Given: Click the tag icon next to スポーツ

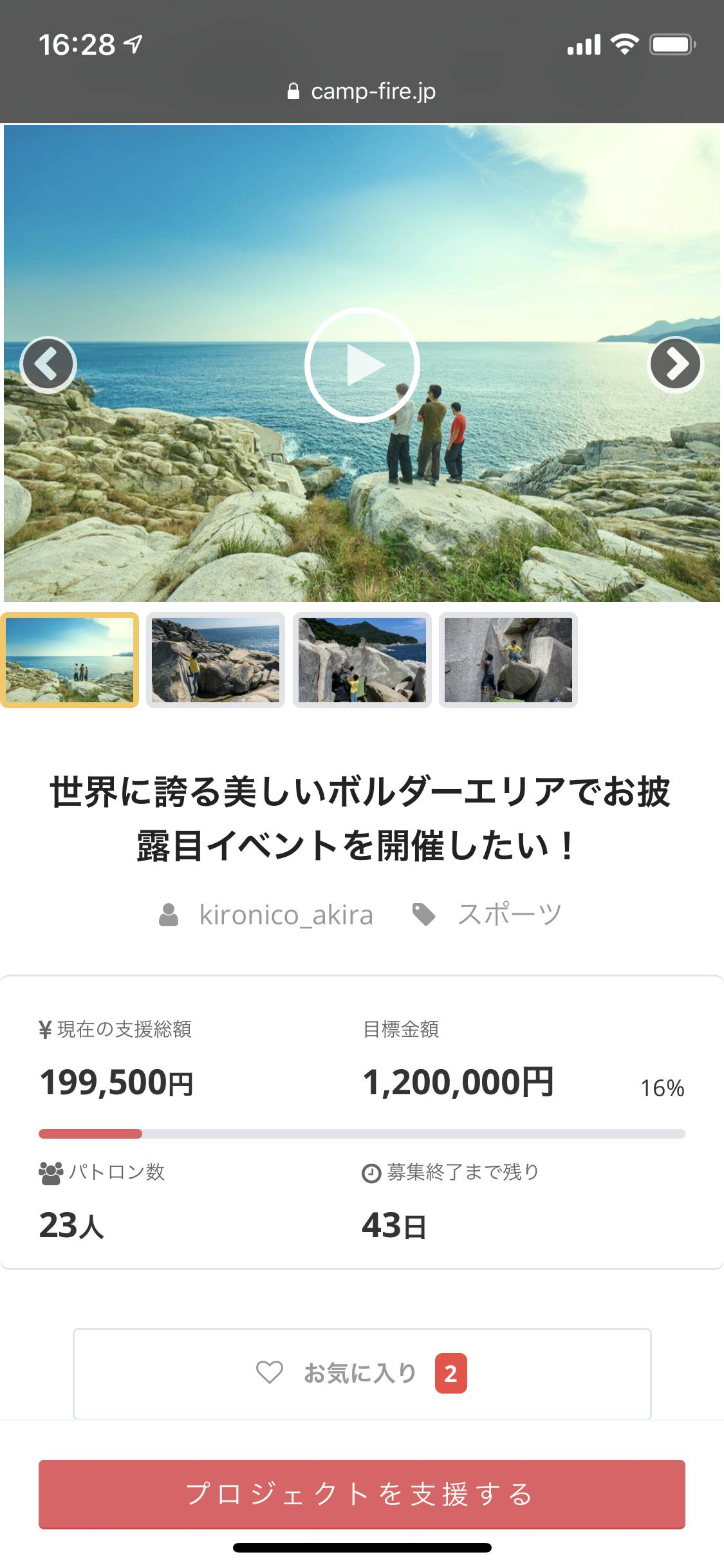Looking at the screenshot, I should pos(423,915).
